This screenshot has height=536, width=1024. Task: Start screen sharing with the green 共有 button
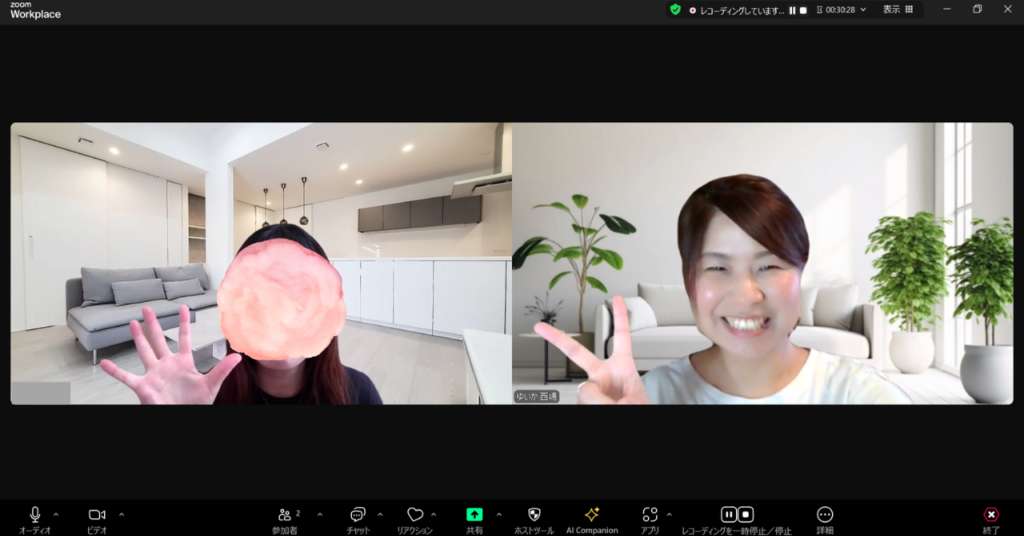[474, 514]
